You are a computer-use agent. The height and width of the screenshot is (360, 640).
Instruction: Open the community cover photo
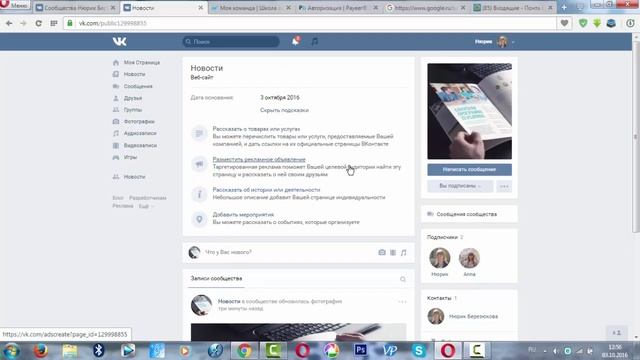(x=469, y=111)
